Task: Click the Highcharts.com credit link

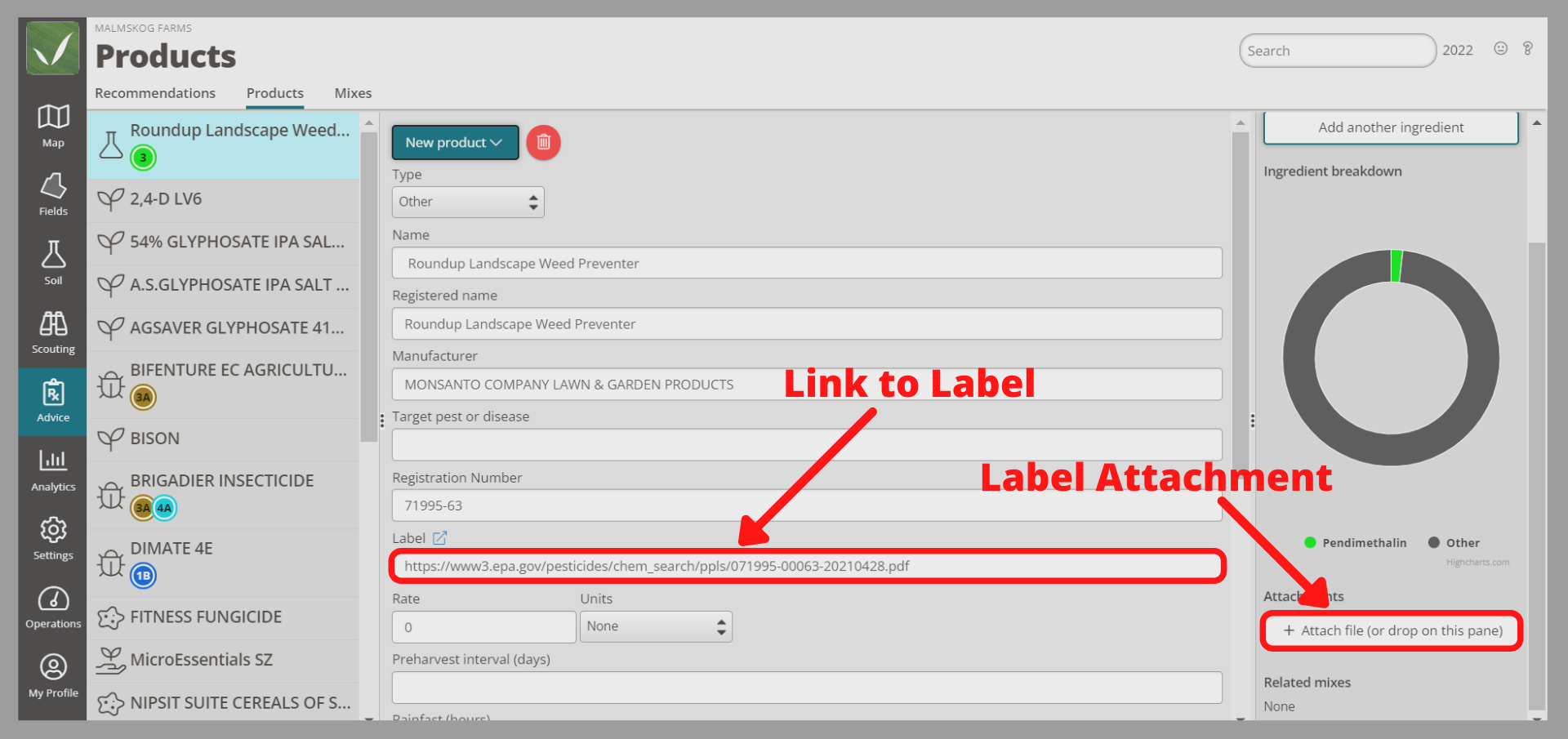Action: pos(1477,563)
